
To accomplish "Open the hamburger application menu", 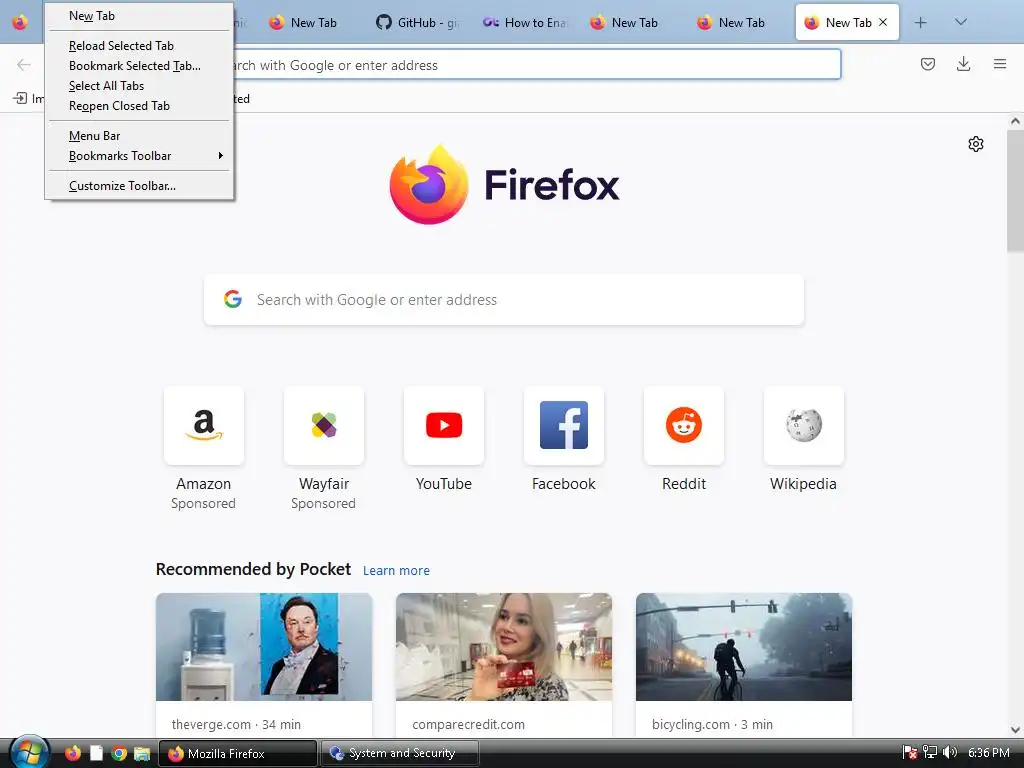I will tap(1000, 64).
